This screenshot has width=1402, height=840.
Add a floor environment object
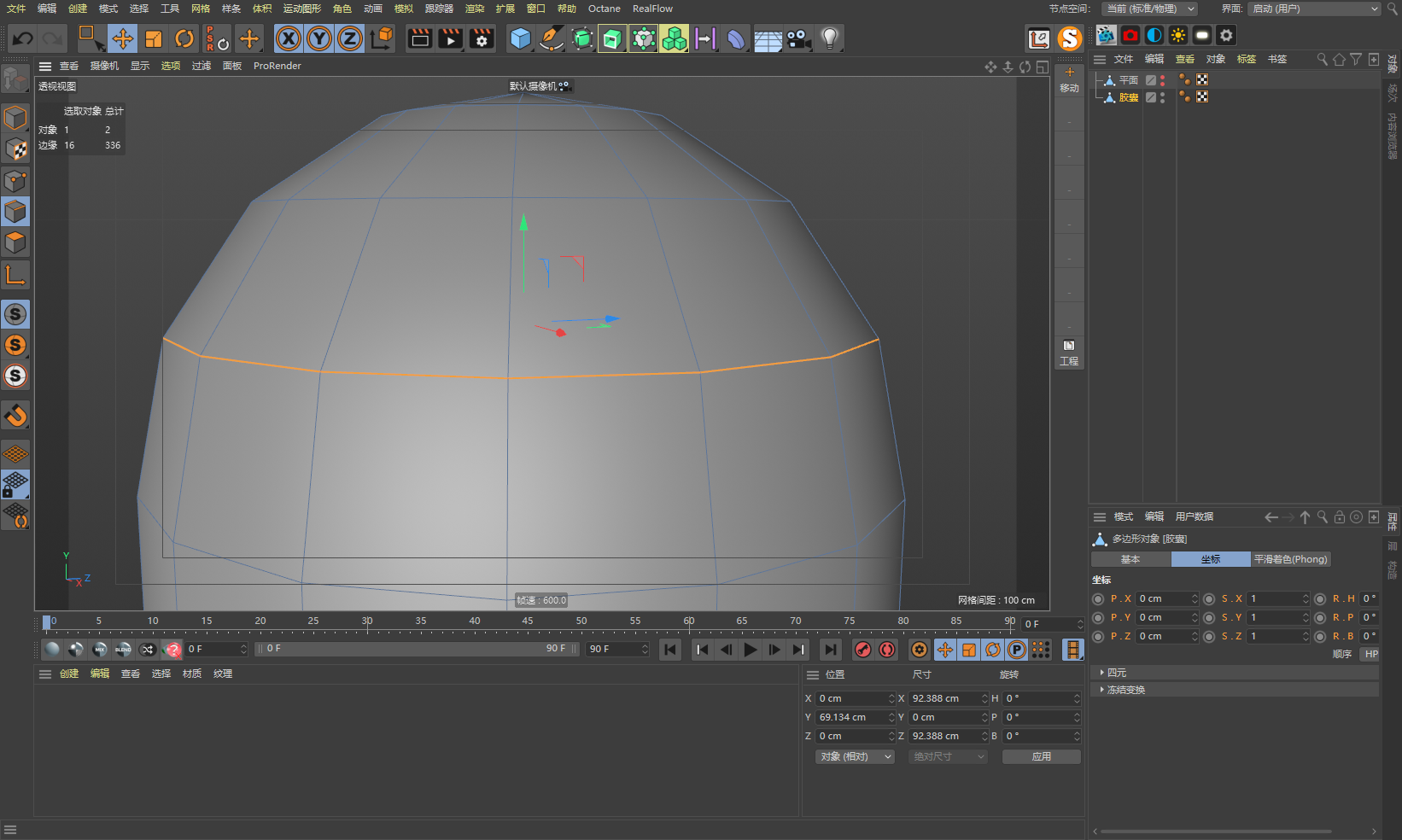pos(768,38)
